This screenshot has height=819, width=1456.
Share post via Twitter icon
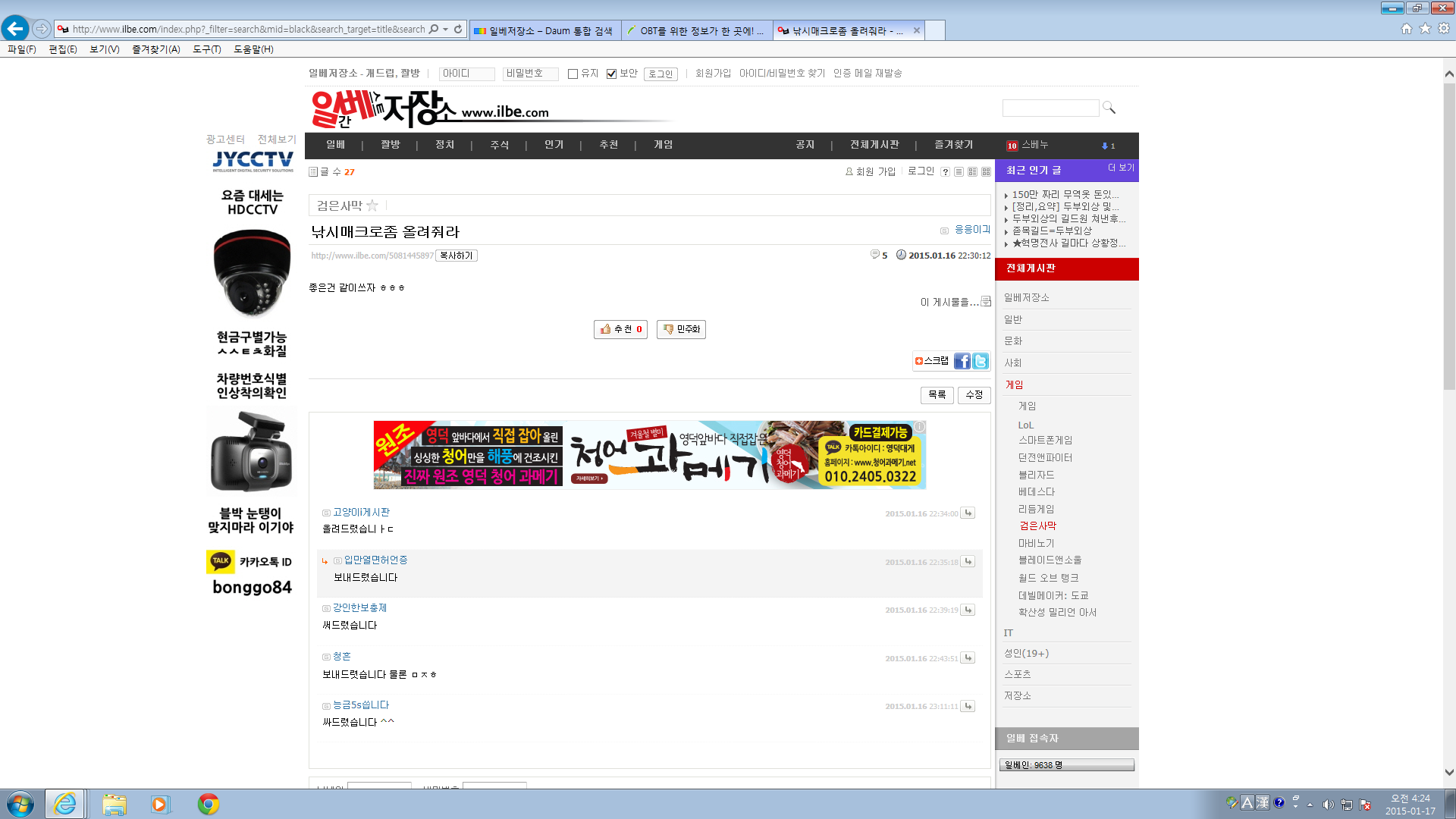click(981, 361)
